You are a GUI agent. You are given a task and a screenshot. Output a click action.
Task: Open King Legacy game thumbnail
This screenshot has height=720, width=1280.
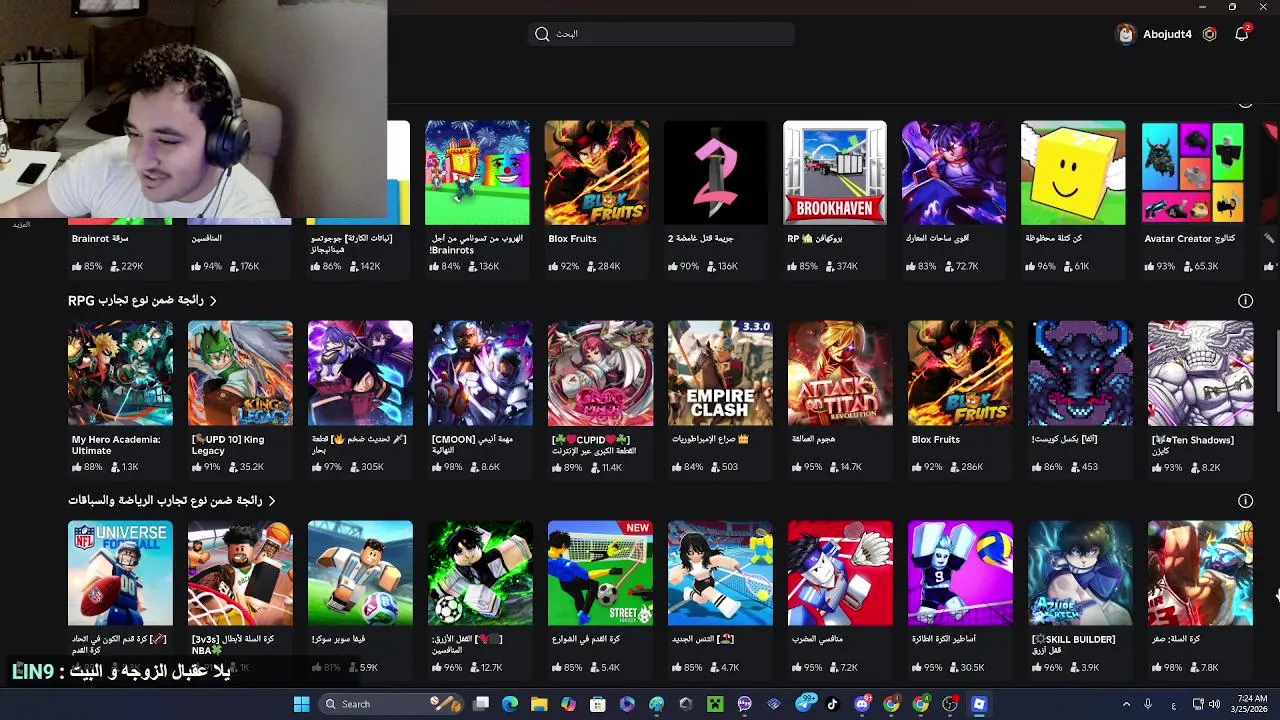pyautogui.click(x=240, y=373)
